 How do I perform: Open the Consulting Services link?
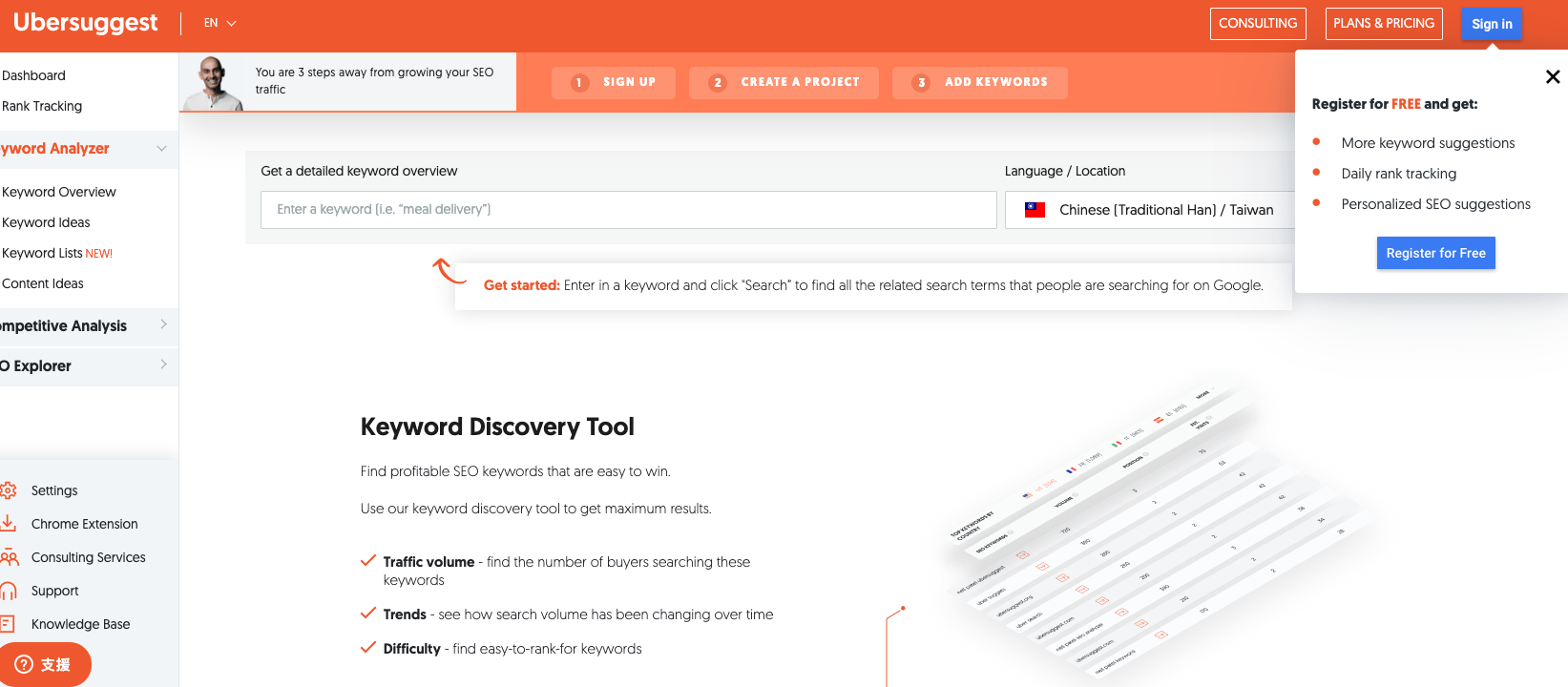pos(89,557)
